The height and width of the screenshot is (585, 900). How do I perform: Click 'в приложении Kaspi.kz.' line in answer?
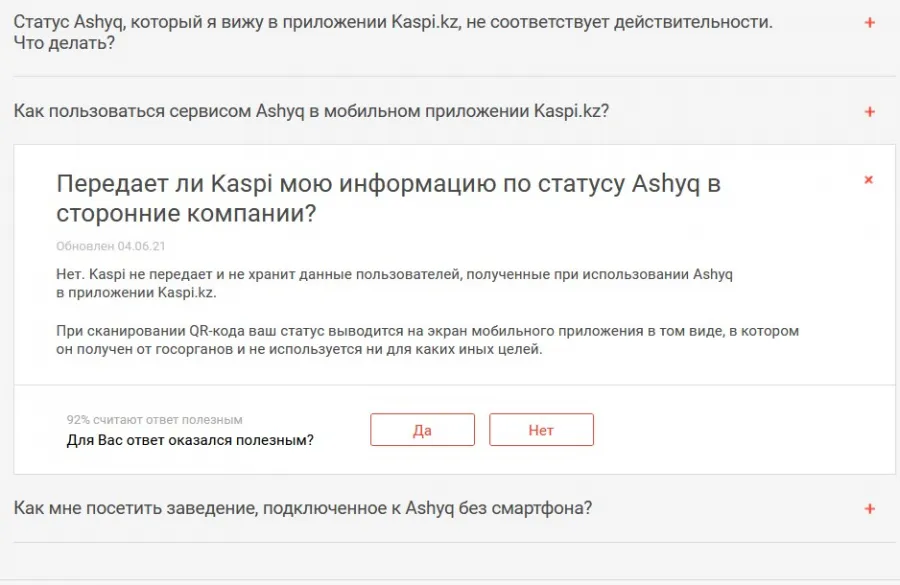136,292
